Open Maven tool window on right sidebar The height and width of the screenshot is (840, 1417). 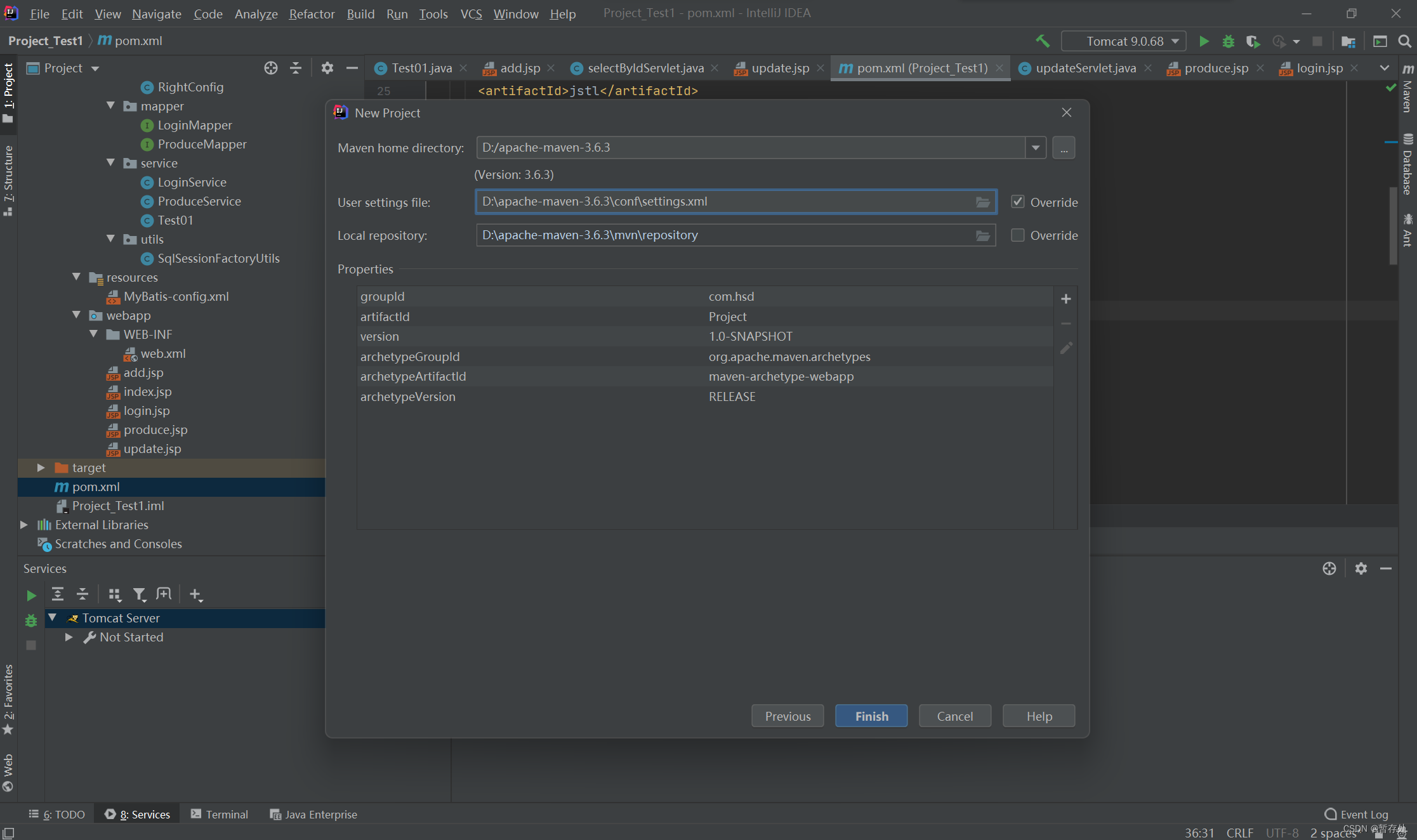pos(1407,89)
